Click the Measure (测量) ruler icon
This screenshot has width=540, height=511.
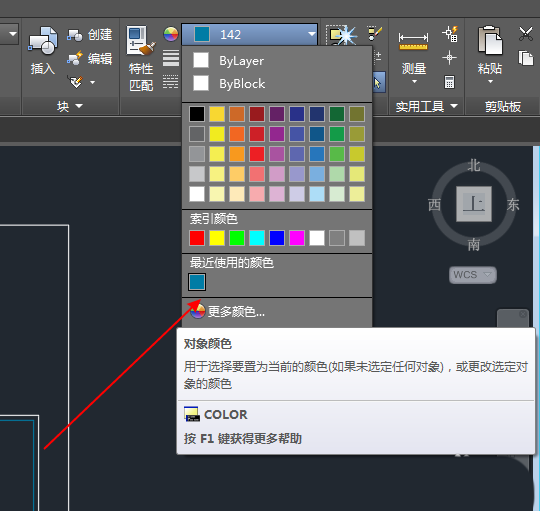tap(413, 41)
